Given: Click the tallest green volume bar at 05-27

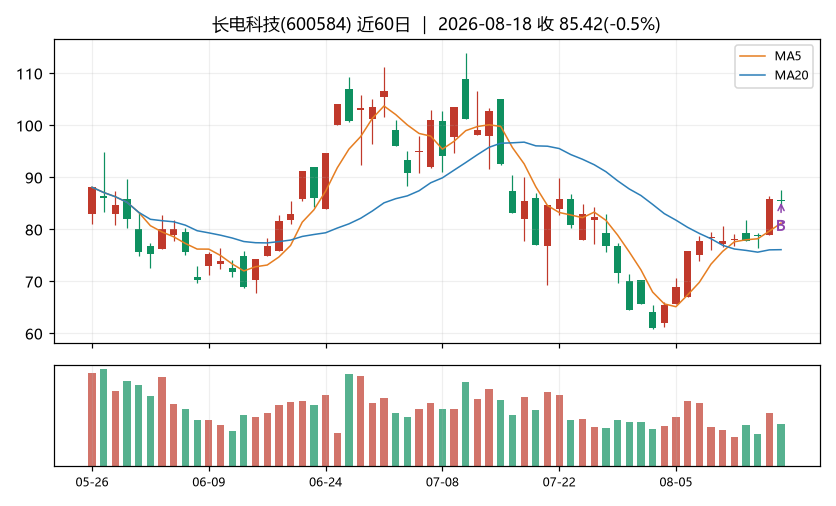Looking at the screenshot, I should pos(103,417).
